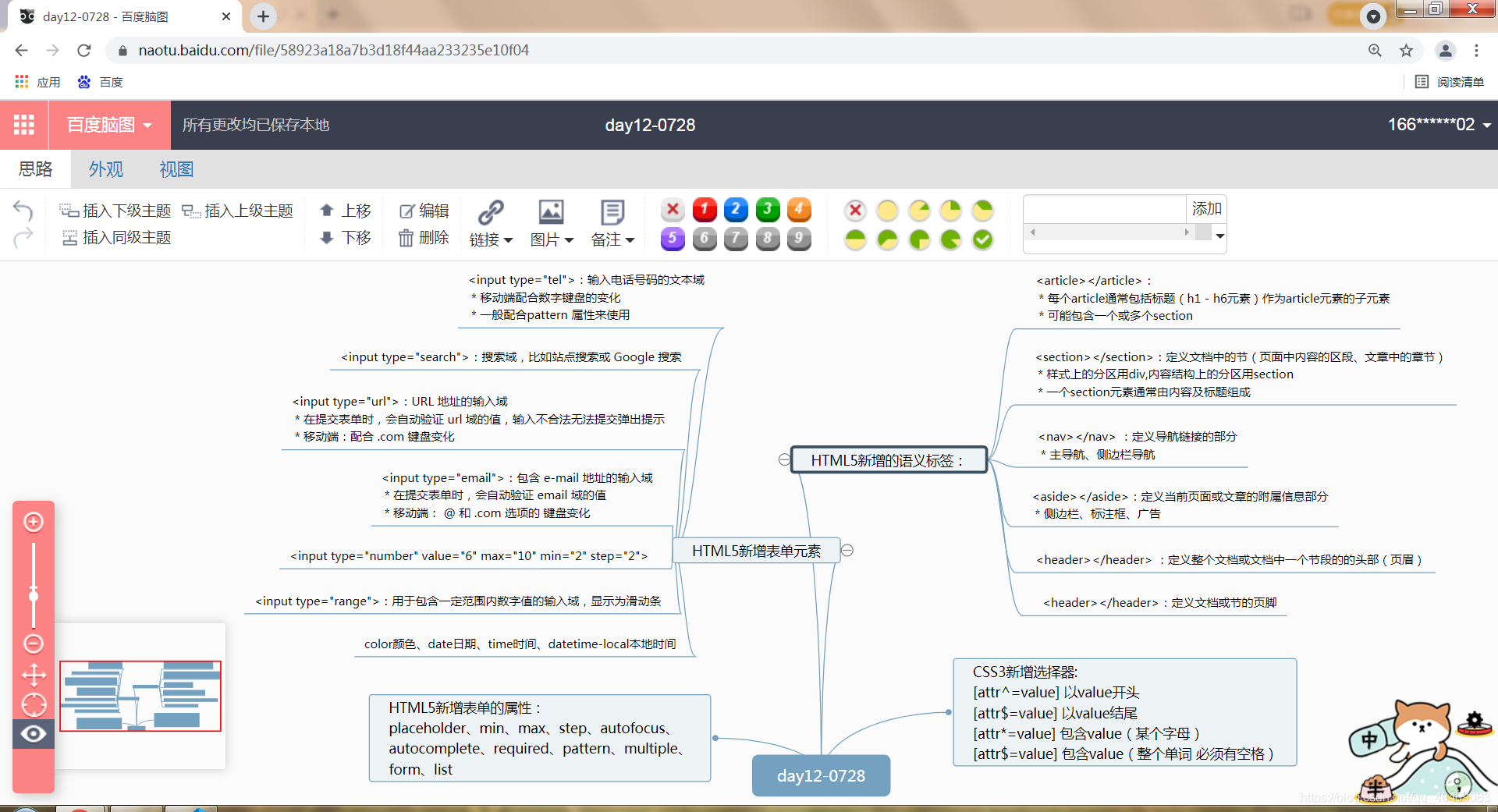Screen dimensions: 1498x812
Task: Set priority 8 gray badge
Action: pos(768,239)
